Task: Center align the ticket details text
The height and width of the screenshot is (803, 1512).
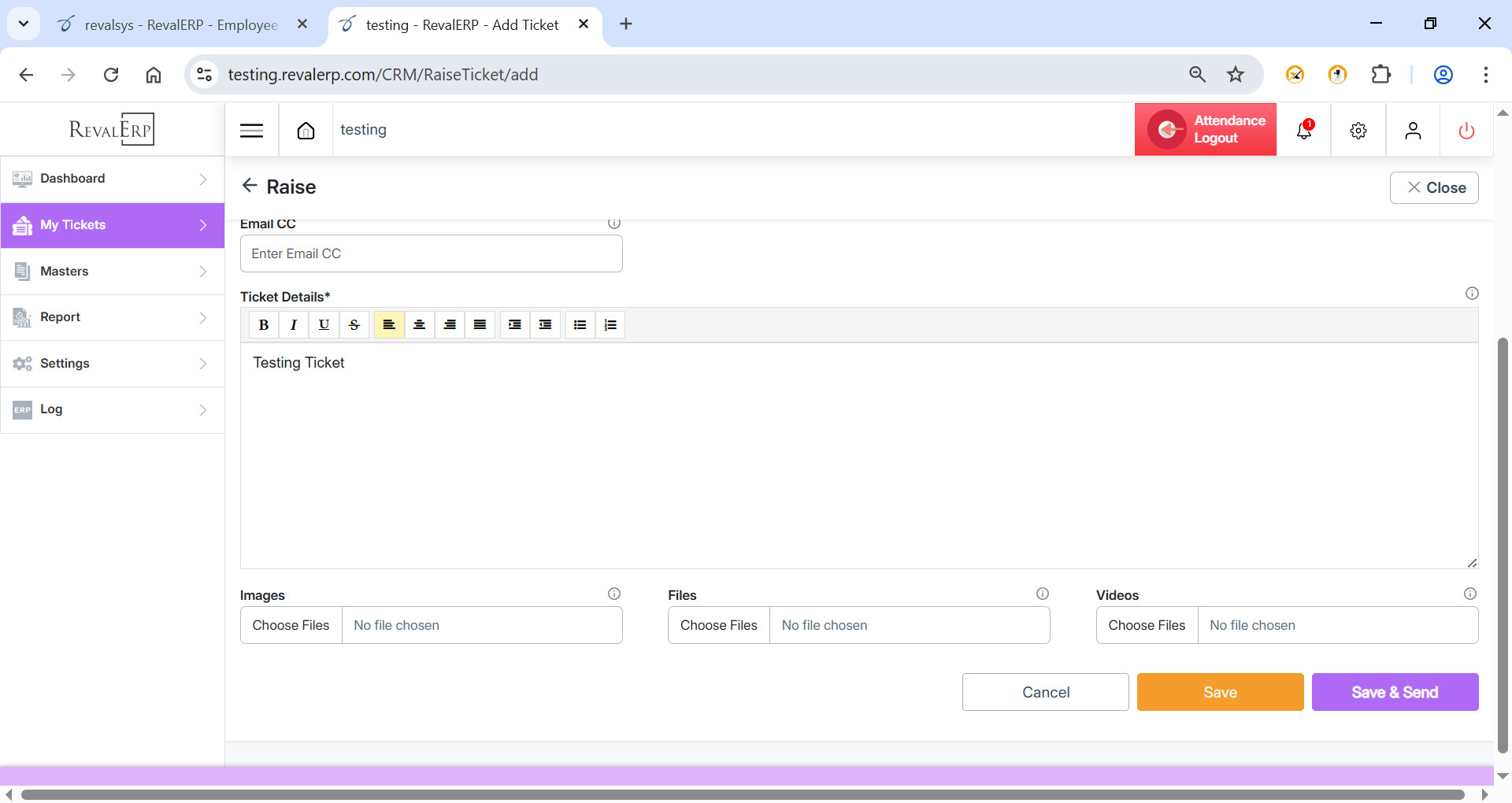Action: click(x=419, y=324)
